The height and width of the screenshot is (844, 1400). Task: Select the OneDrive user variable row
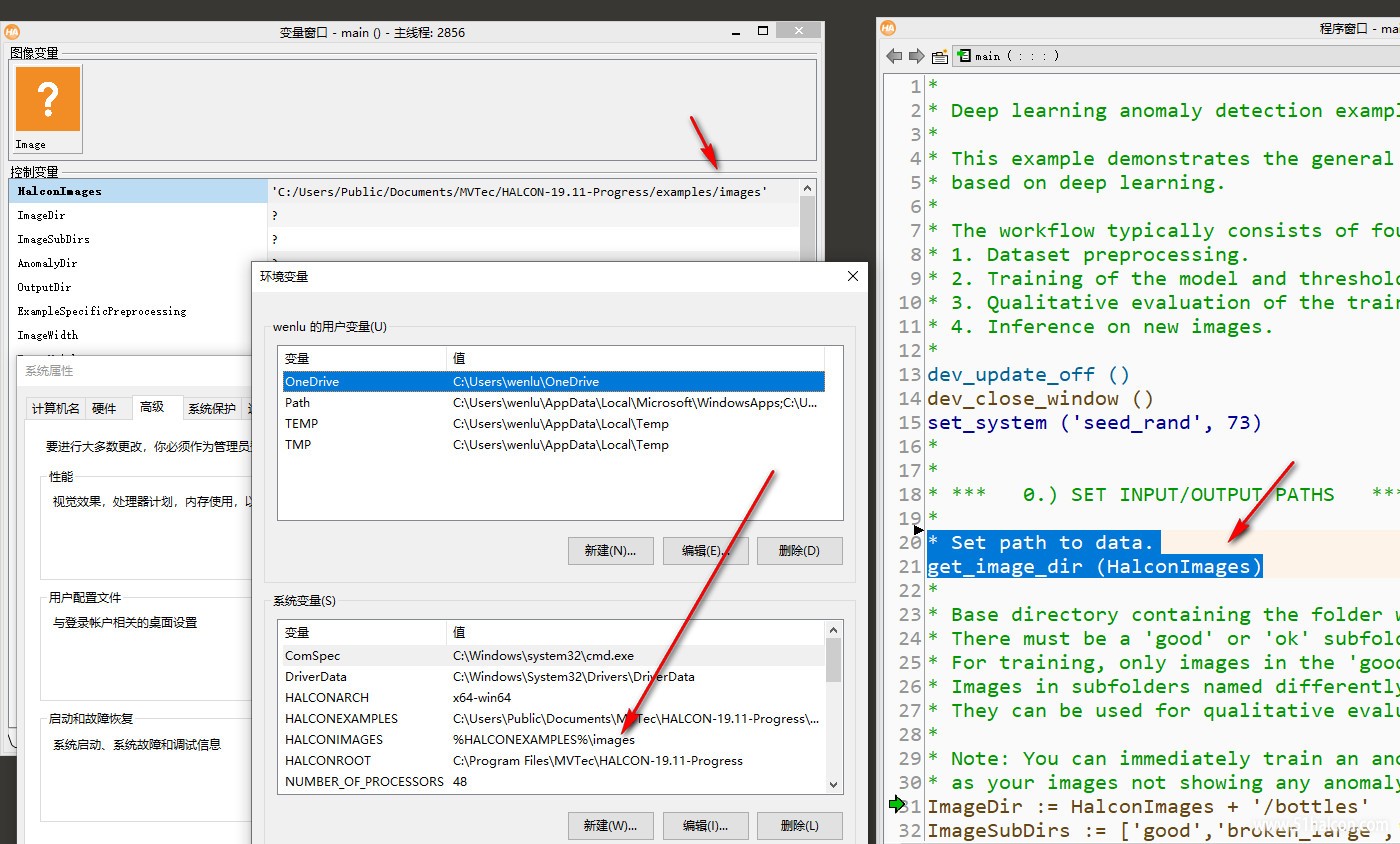553,381
